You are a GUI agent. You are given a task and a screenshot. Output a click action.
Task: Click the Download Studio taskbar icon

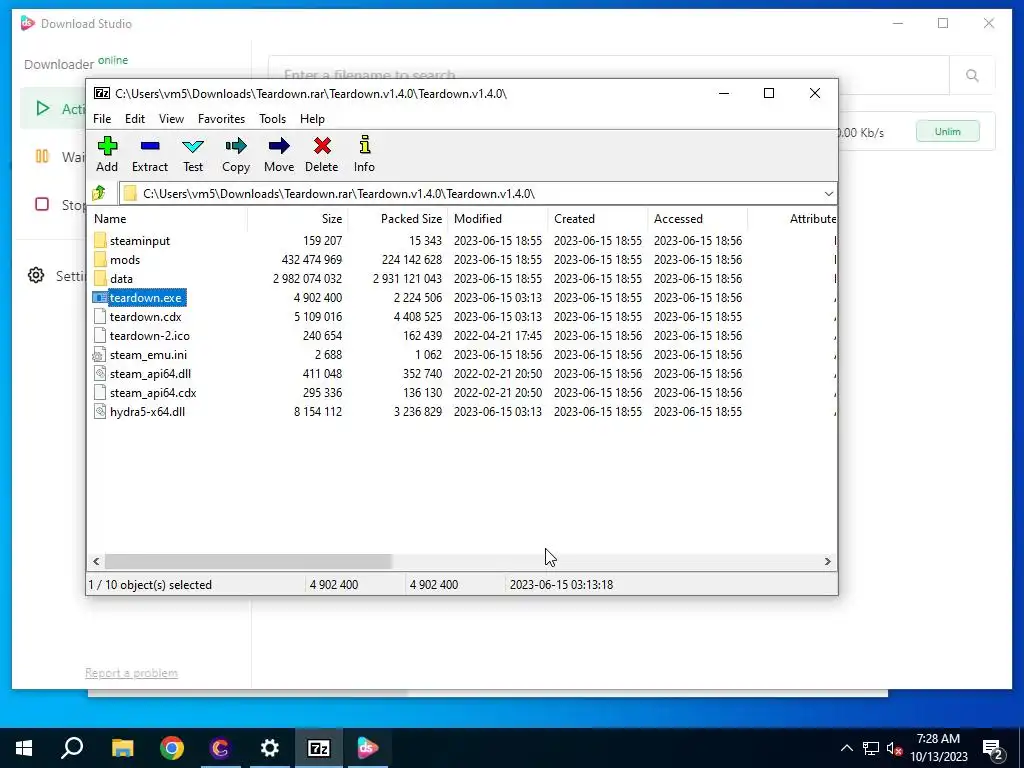coord(367,748)
